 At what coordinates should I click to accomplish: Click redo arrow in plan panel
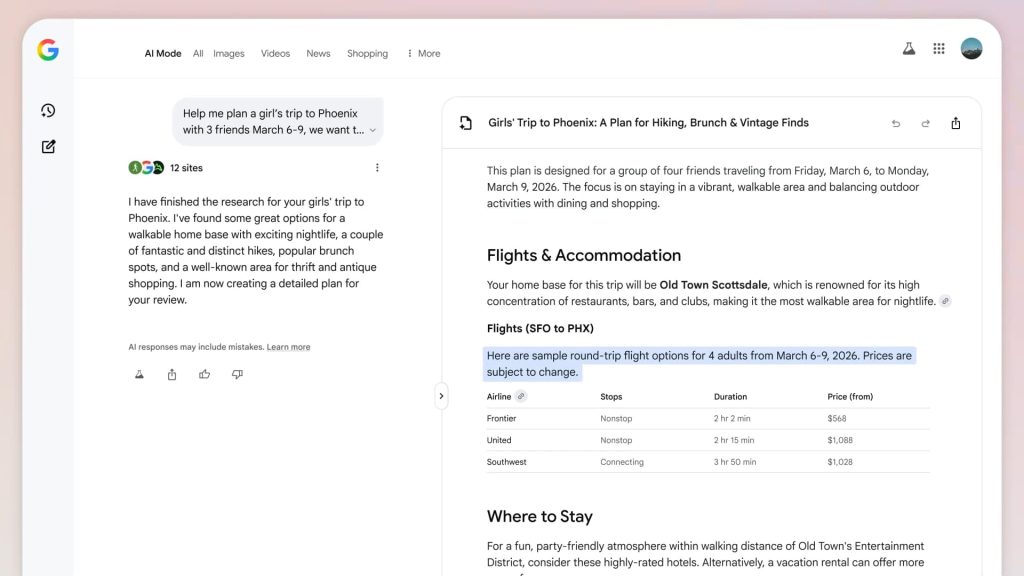(926, 124)
